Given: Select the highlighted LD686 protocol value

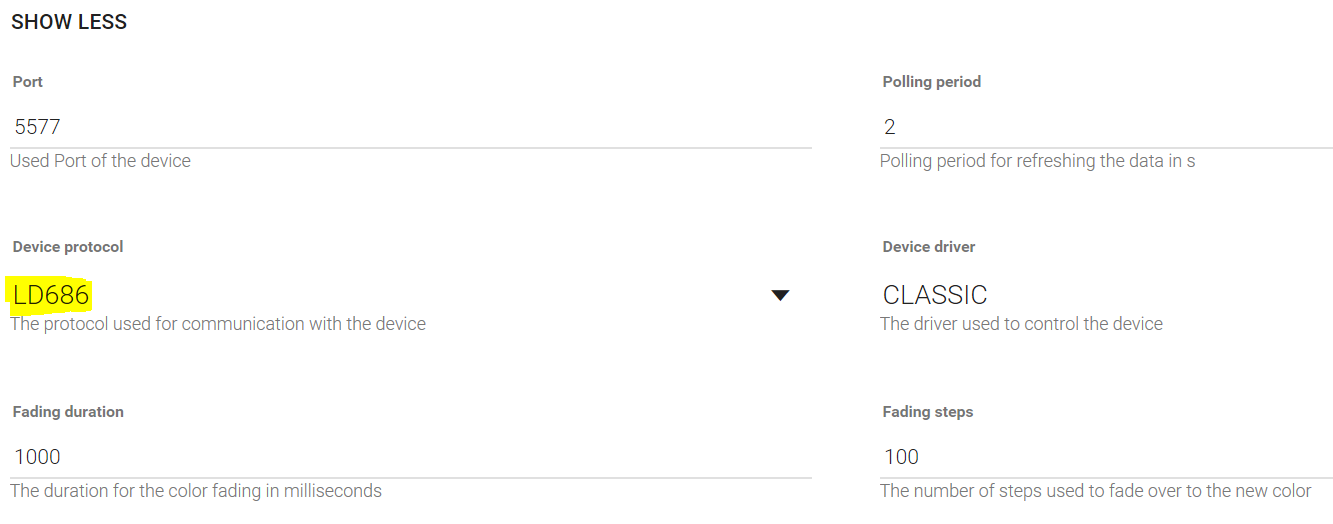Looking at the screenshot, I should pos(51,295).
